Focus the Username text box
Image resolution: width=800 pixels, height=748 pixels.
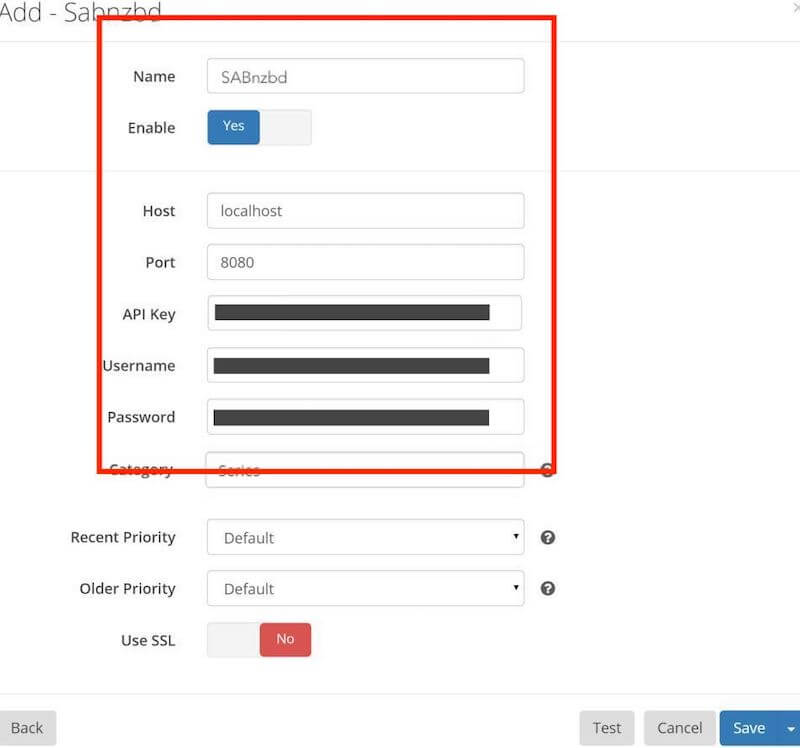point(365,365)
